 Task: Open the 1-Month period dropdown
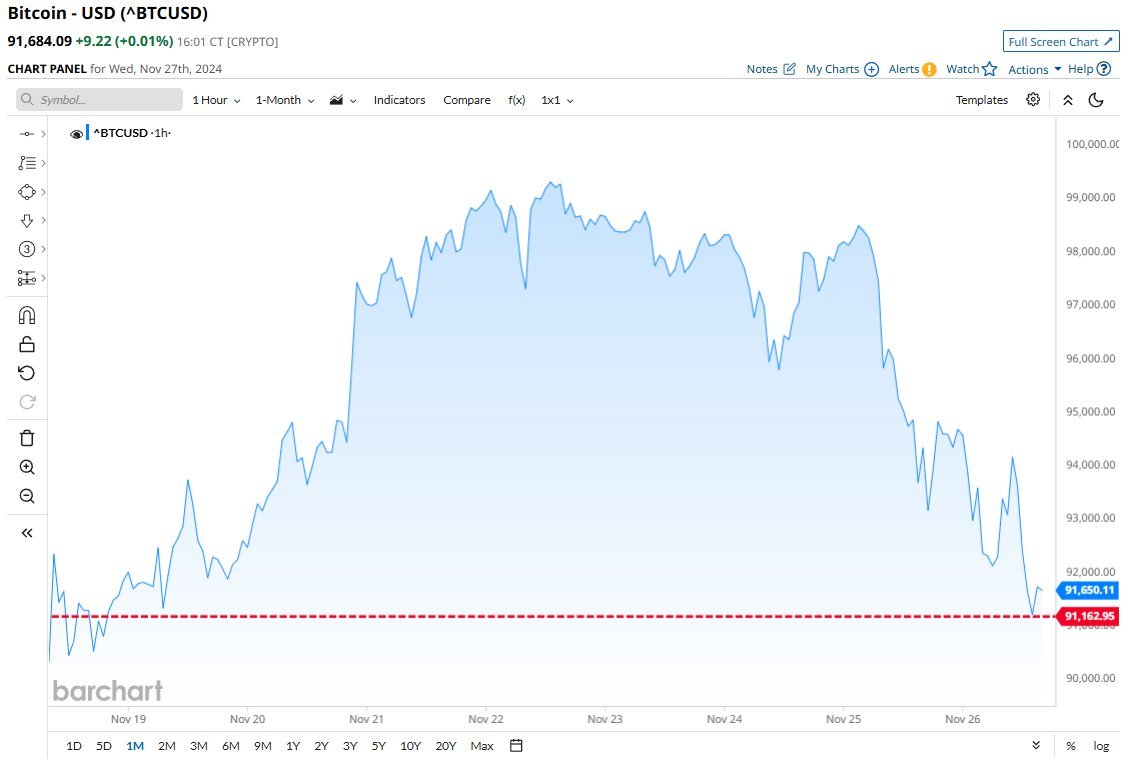click(285, 100)
